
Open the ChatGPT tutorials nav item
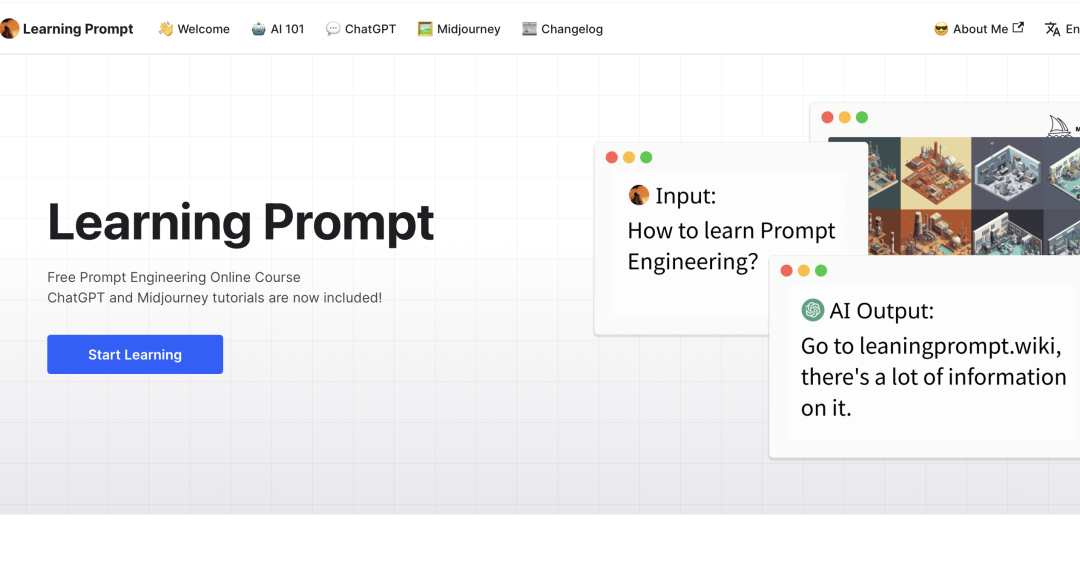(x=361, y=29)
